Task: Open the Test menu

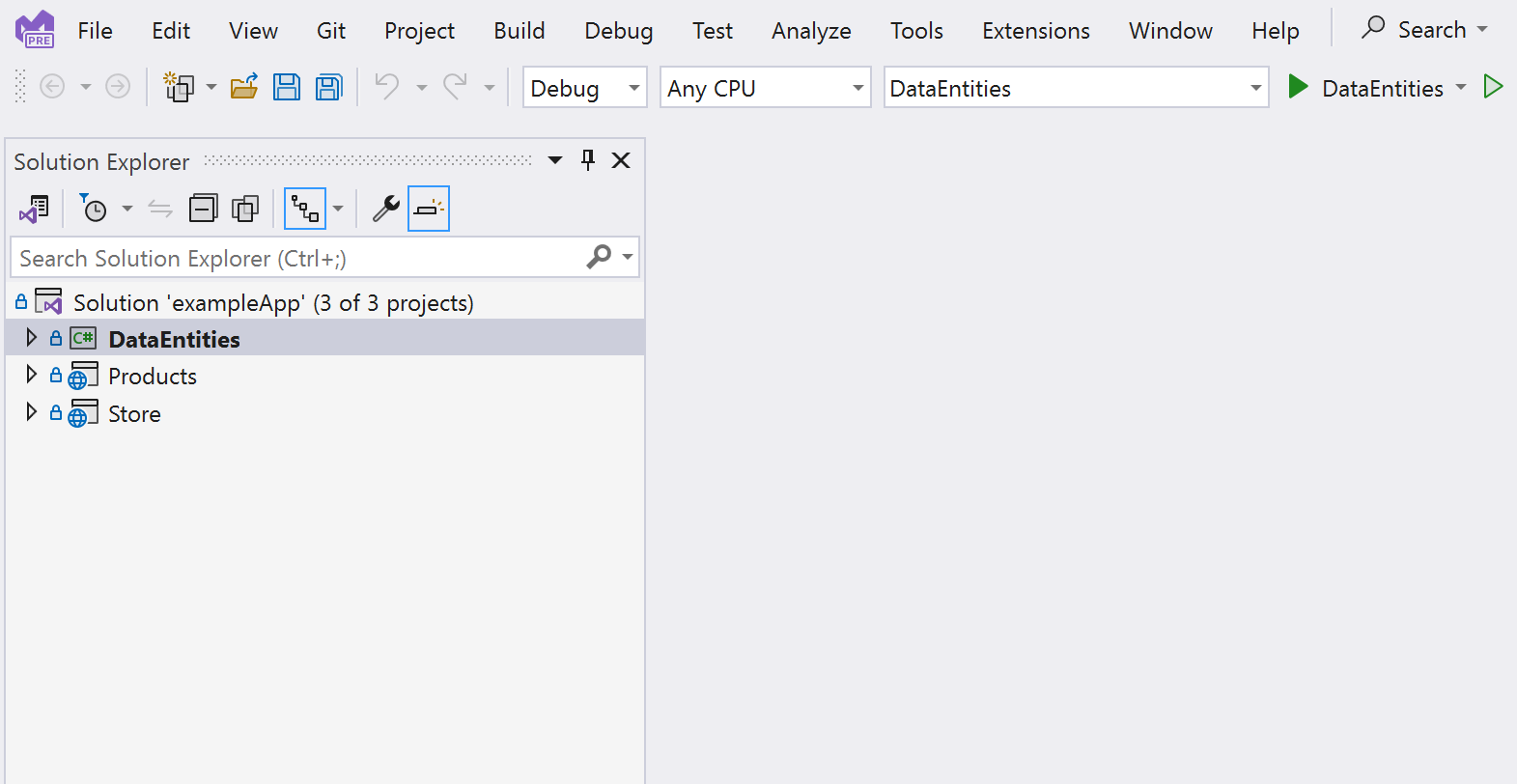Action: [713, 31]
